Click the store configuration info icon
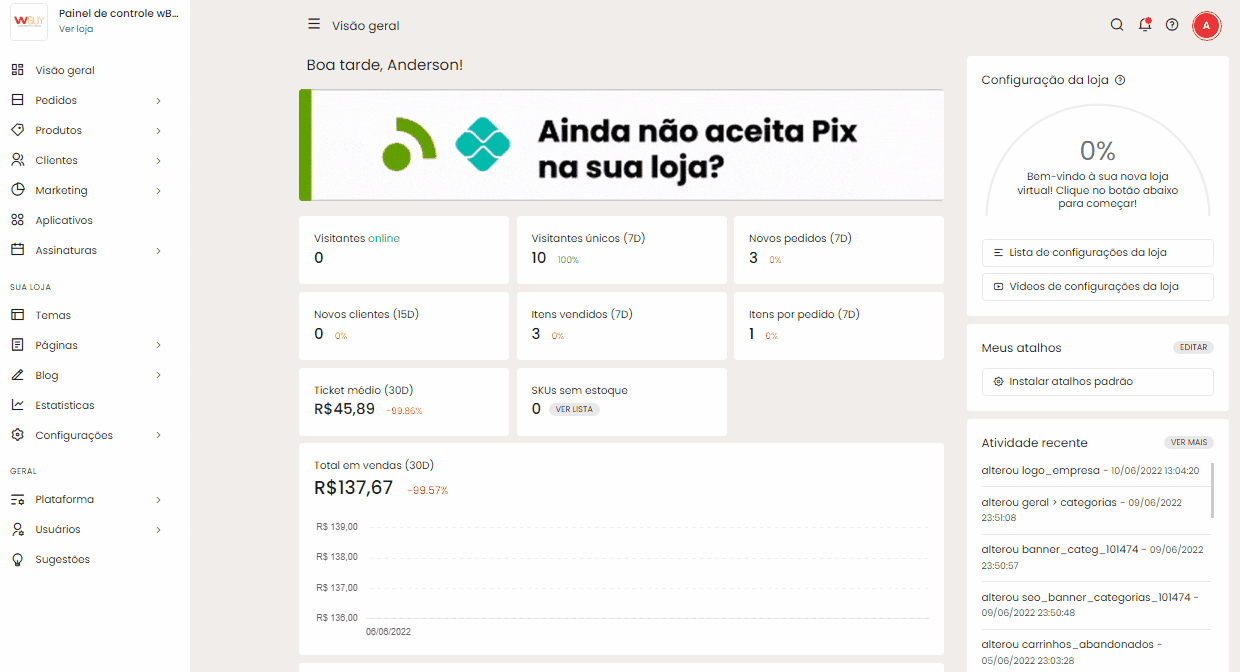The image size is (1240, 672). click(1120, 80)
